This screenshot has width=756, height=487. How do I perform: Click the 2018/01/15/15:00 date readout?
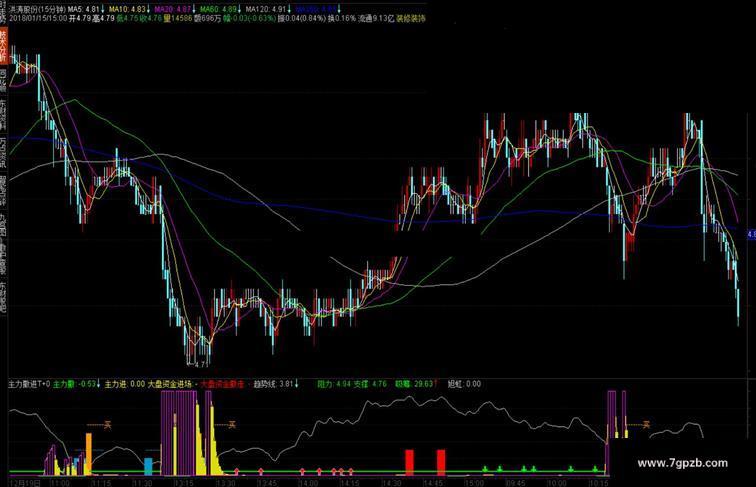point(38,19)
